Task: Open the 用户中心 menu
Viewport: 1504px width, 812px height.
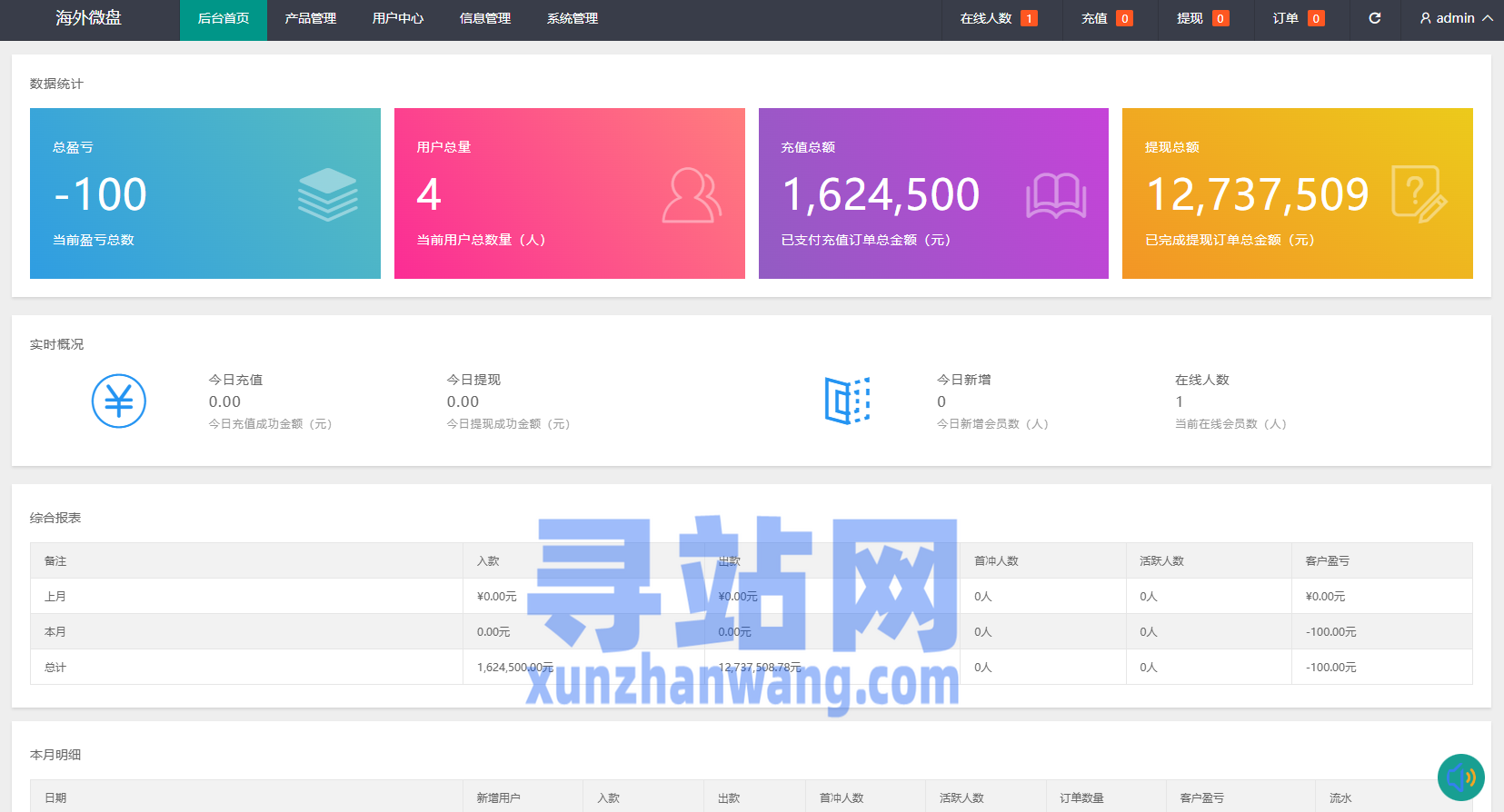Action: click(398, 20)
